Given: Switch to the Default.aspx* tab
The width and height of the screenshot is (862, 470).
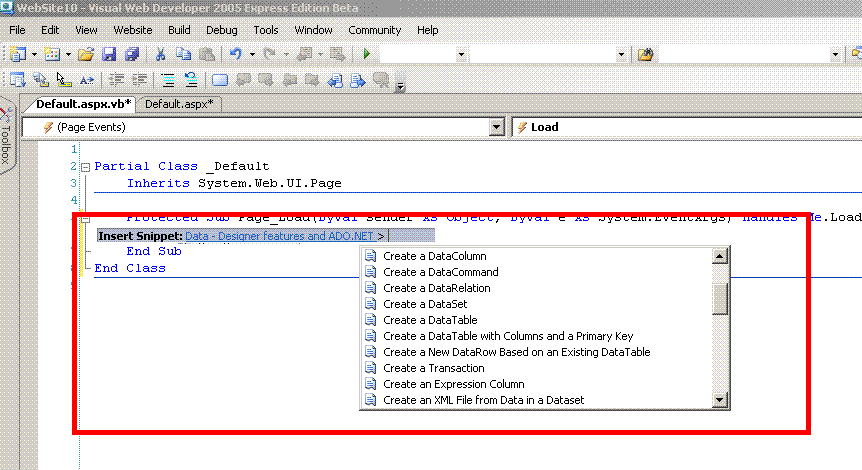Looking at the screenshot, I should pos(179,104).
